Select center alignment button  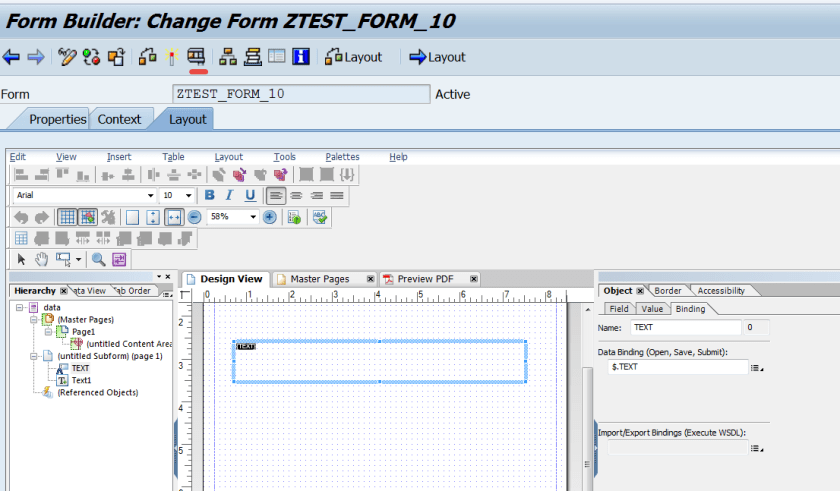tap(296, 195)
